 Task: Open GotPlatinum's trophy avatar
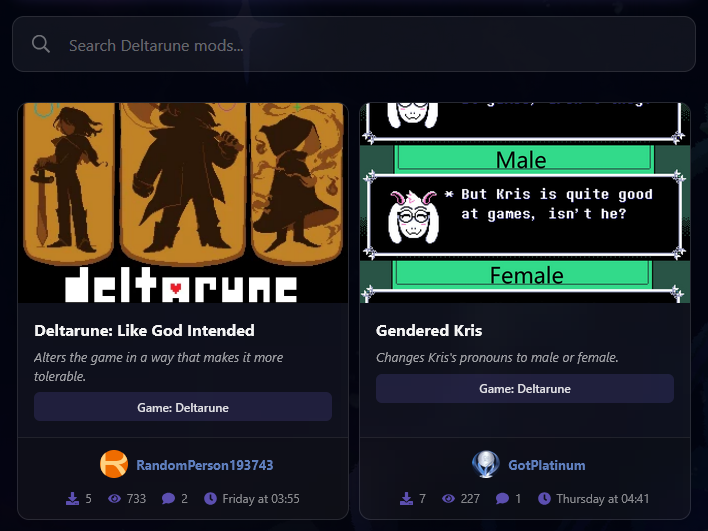coord(485,464)
